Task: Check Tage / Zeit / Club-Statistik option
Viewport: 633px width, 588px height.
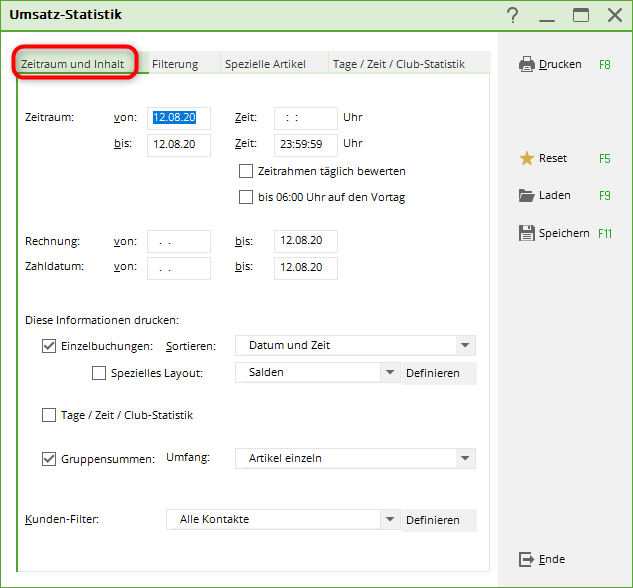Action: [x=49, y=415]
